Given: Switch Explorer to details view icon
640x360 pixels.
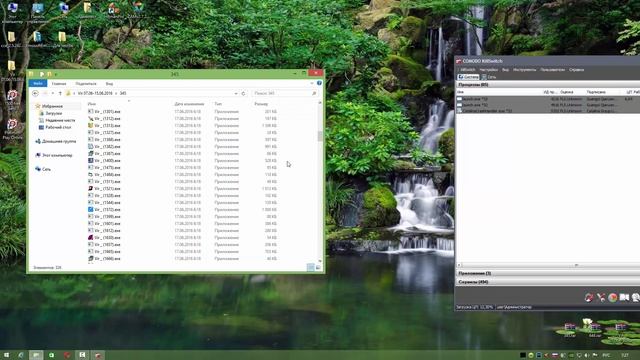Looking at the screenshot, I should [311, 267].
